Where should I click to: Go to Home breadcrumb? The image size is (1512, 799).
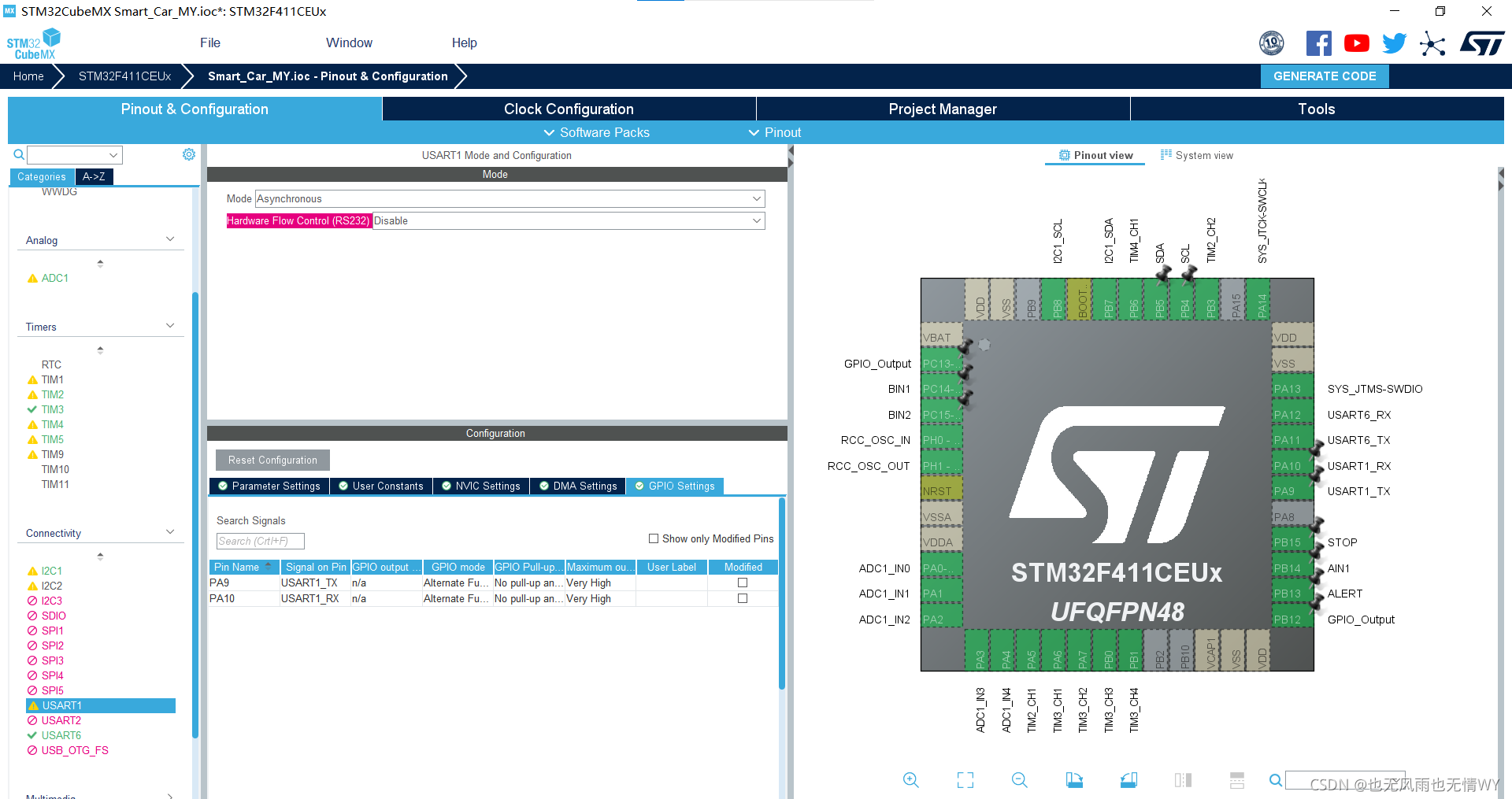(x=28, y=76)
